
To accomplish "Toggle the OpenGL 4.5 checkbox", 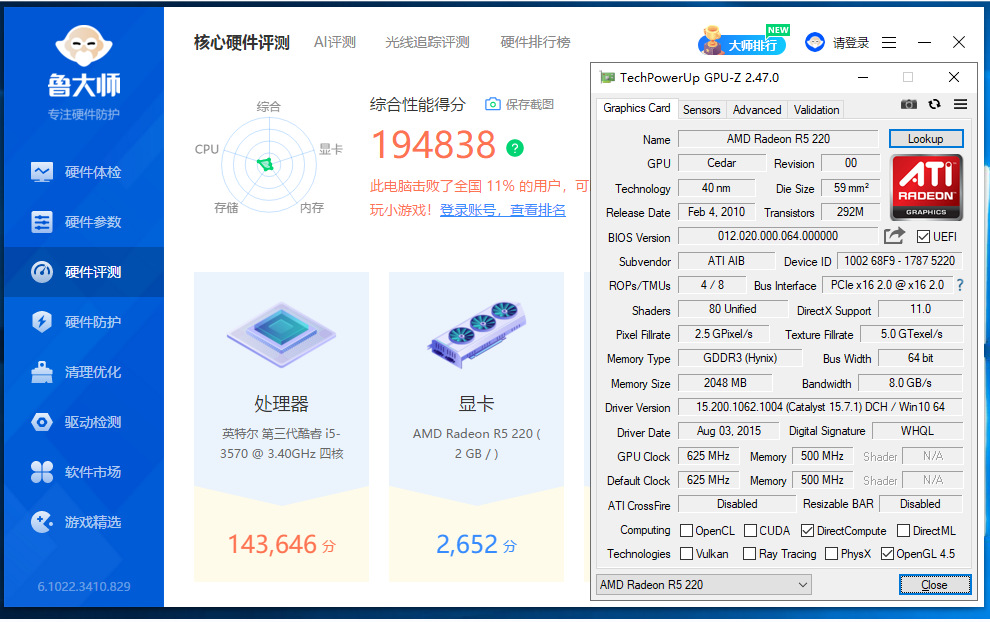I will [887, 554].
